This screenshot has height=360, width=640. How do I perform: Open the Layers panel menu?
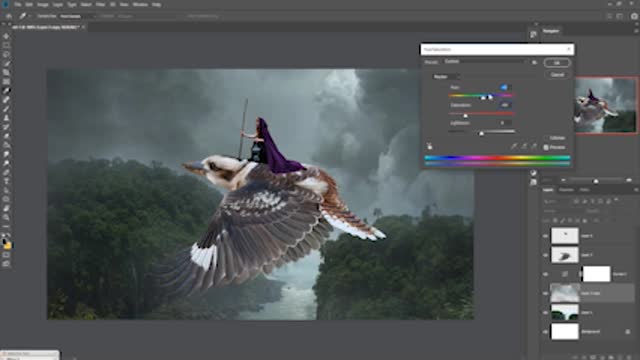click(x=636, y=190)
